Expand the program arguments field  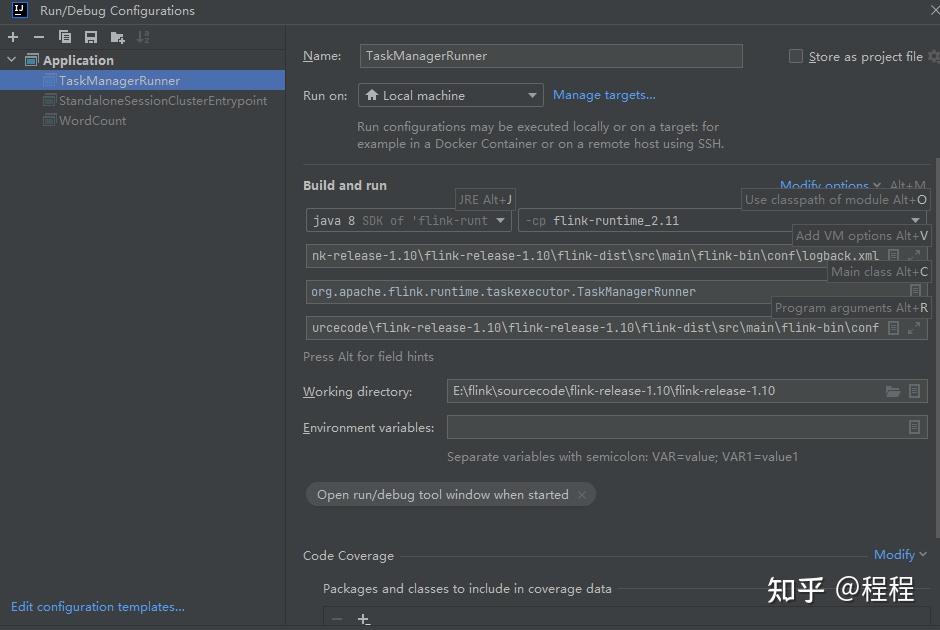point(914,328)
